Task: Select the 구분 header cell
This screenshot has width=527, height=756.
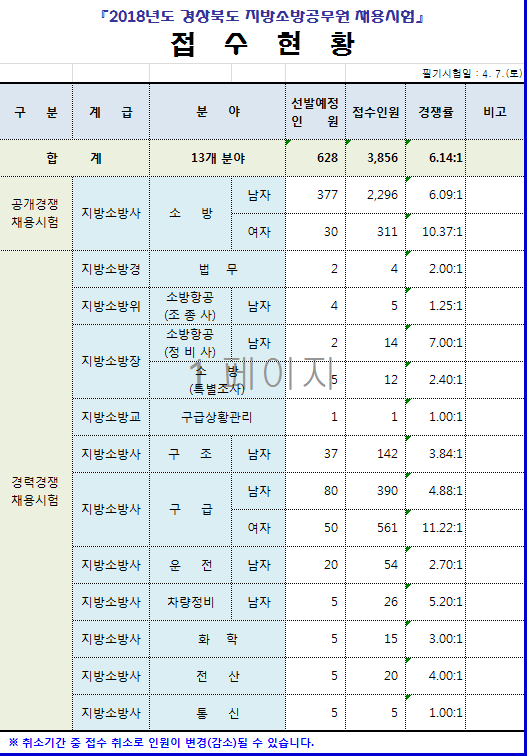Action: click(36, 112)
